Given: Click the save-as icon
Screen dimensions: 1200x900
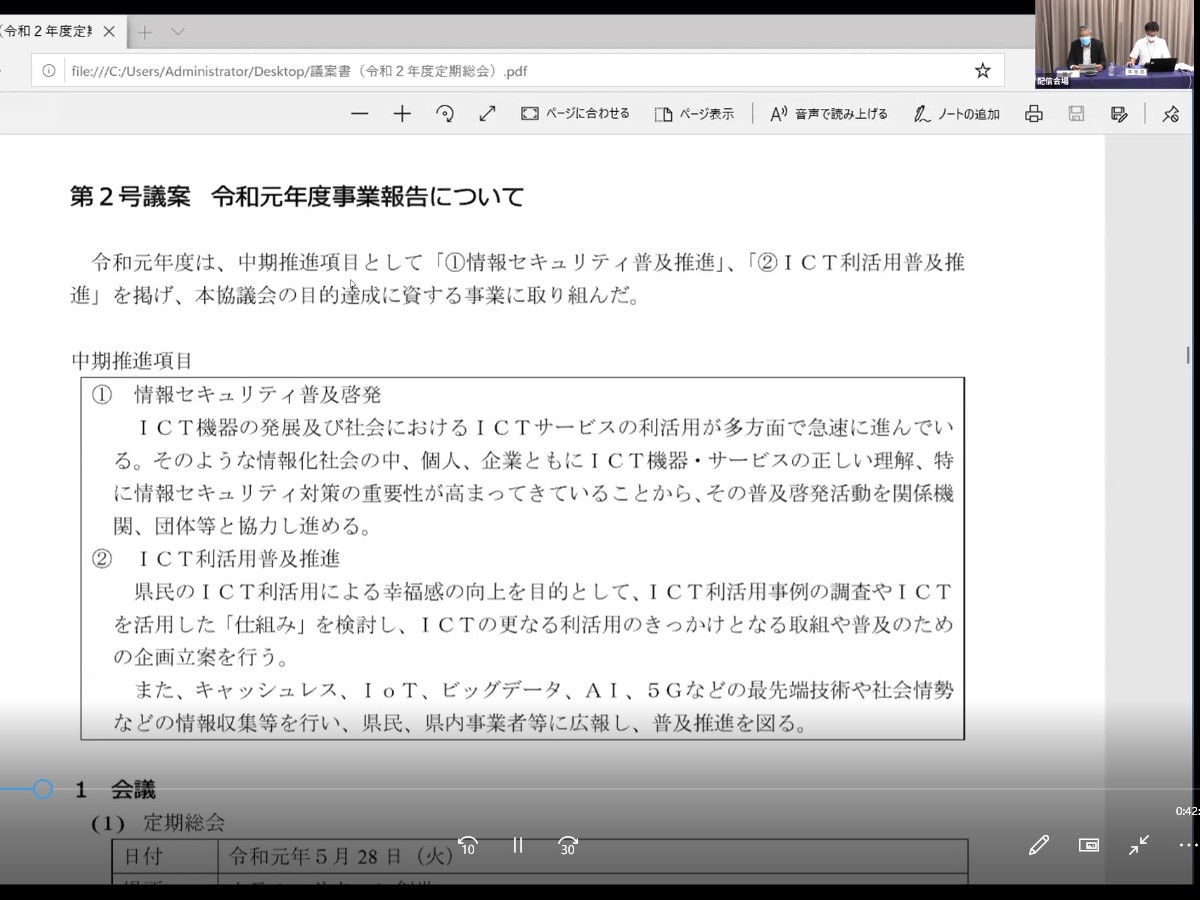Looking at the screenshot, I should [1119, 114].
